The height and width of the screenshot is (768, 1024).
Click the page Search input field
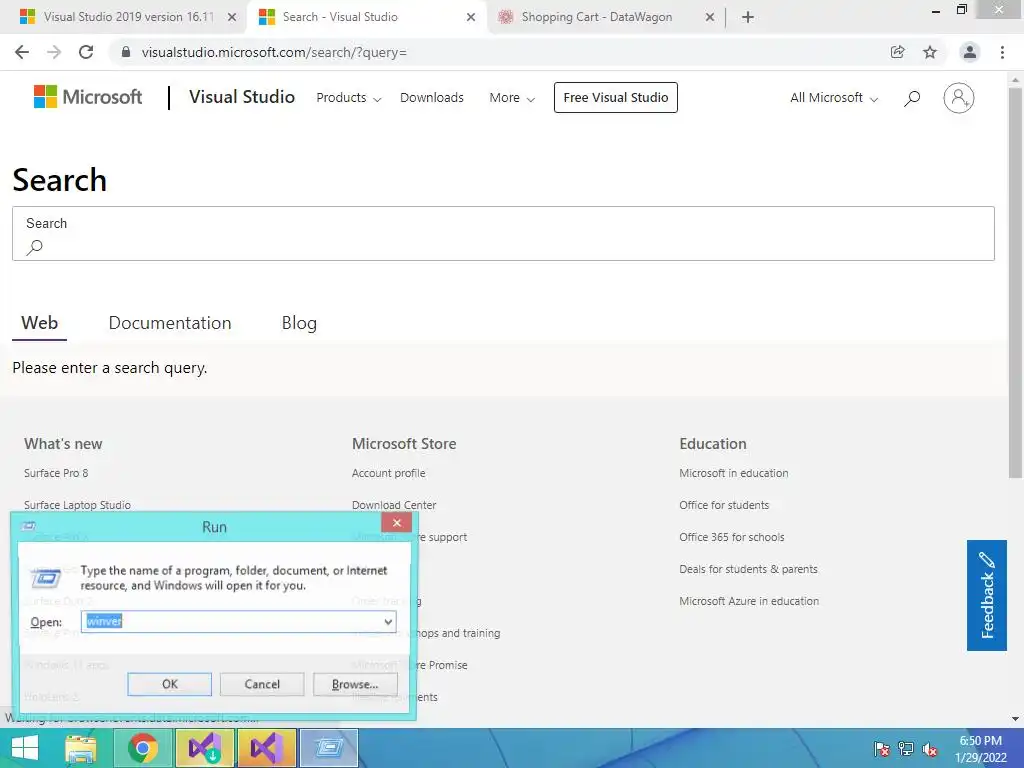coord(503,233)
